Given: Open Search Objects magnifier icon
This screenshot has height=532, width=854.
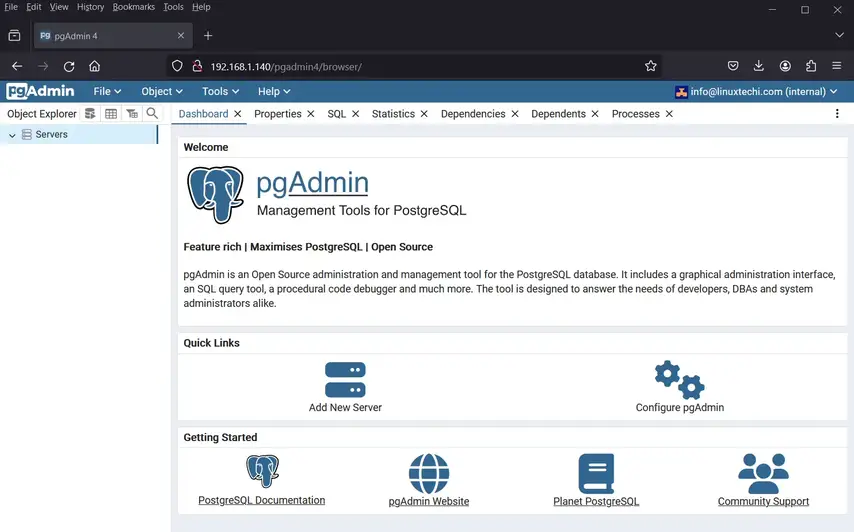Looking at the screenshot, I should point(152,114).
